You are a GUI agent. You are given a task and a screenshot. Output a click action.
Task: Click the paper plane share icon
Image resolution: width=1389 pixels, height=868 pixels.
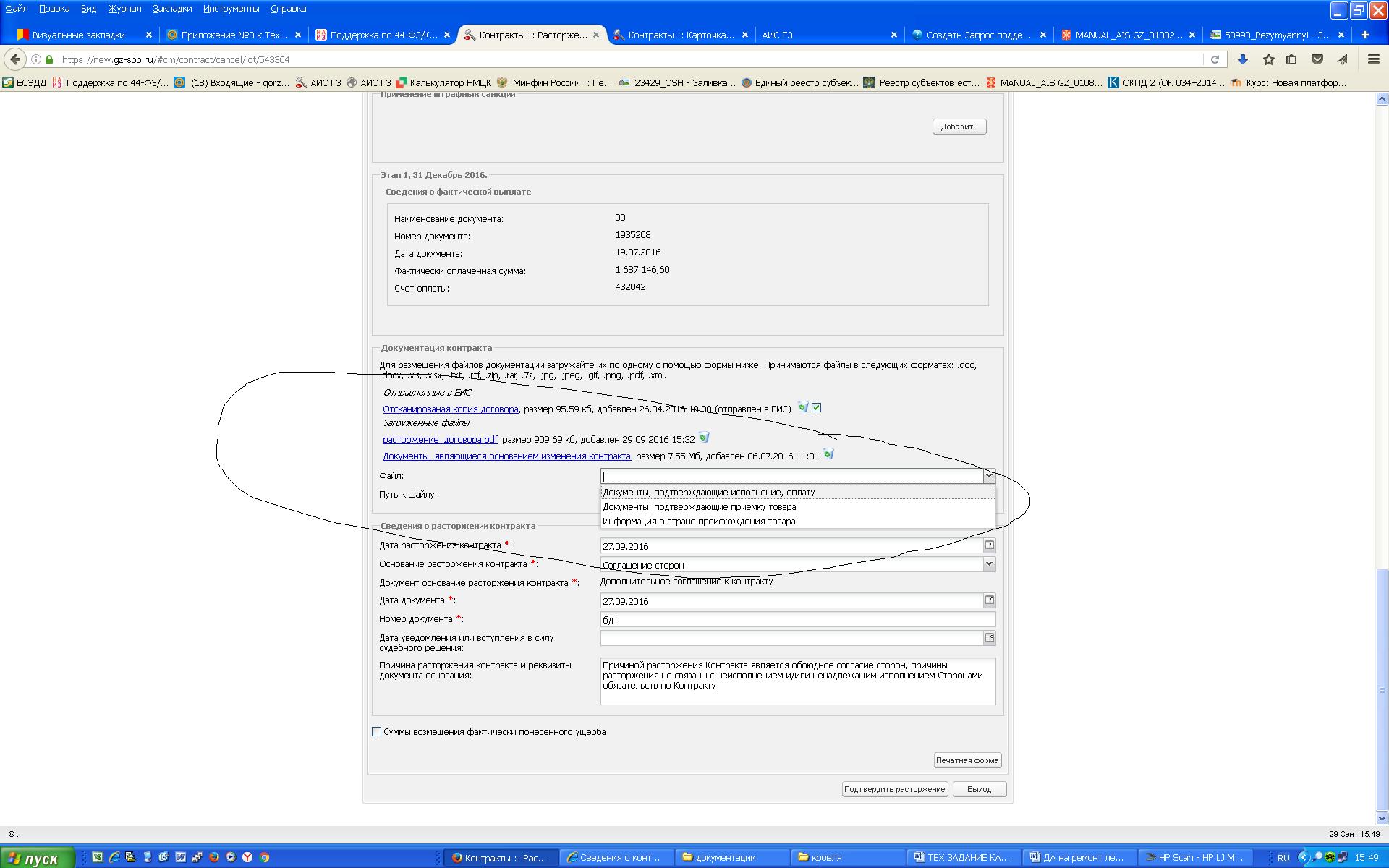tap(1343, 59)
